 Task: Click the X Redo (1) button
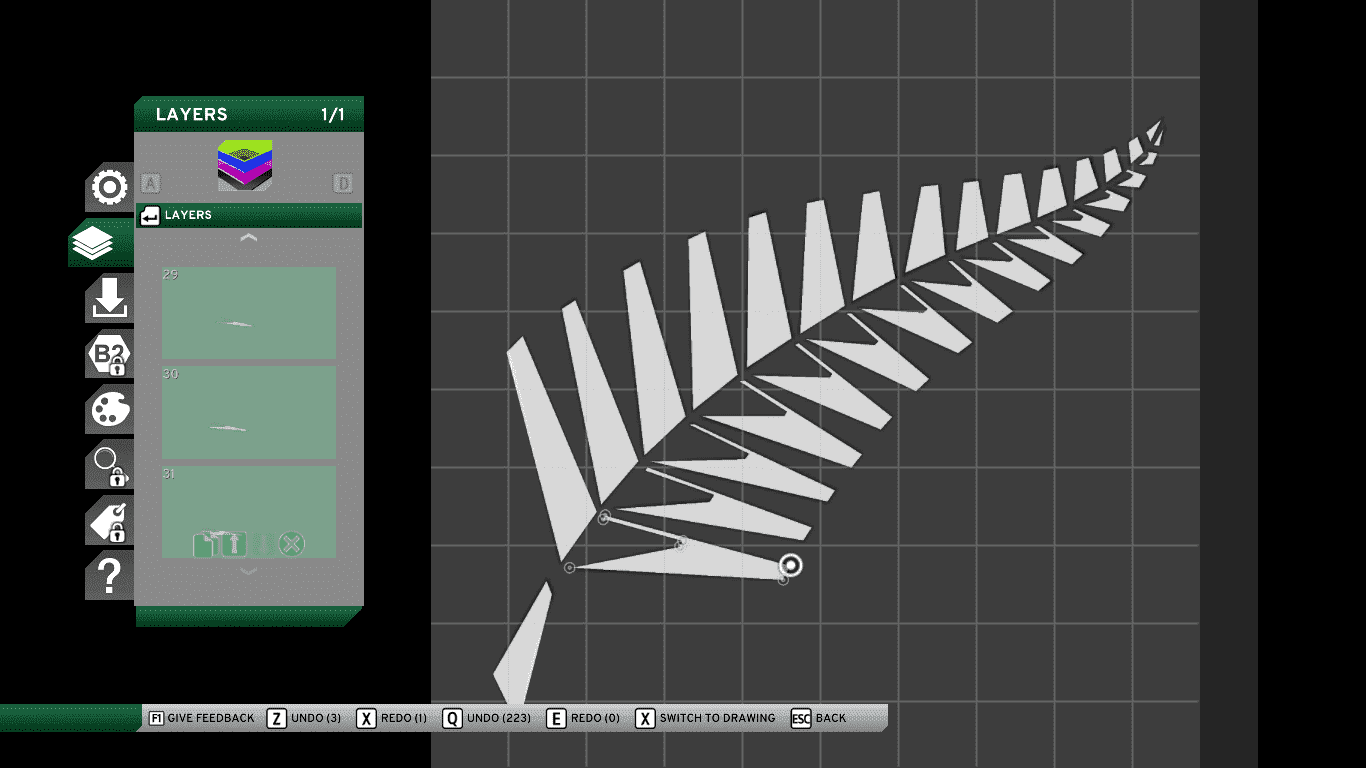[x=391, y=718]
